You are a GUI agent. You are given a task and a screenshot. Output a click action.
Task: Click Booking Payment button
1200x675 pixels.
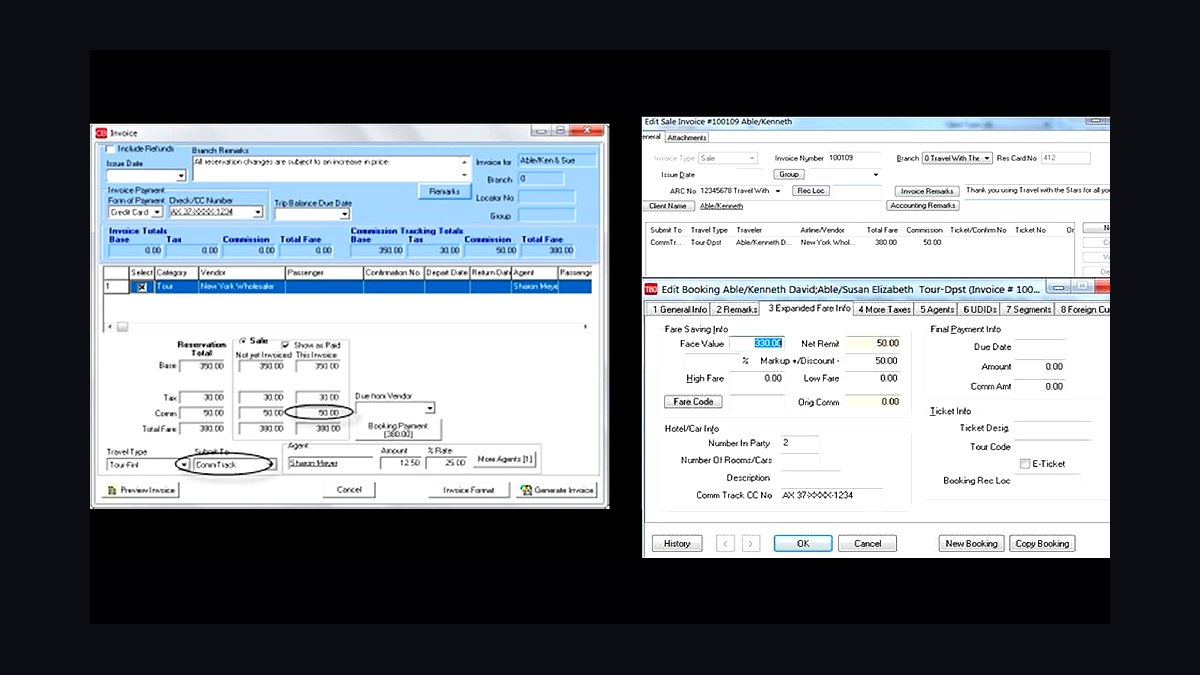tap(398, 429)
